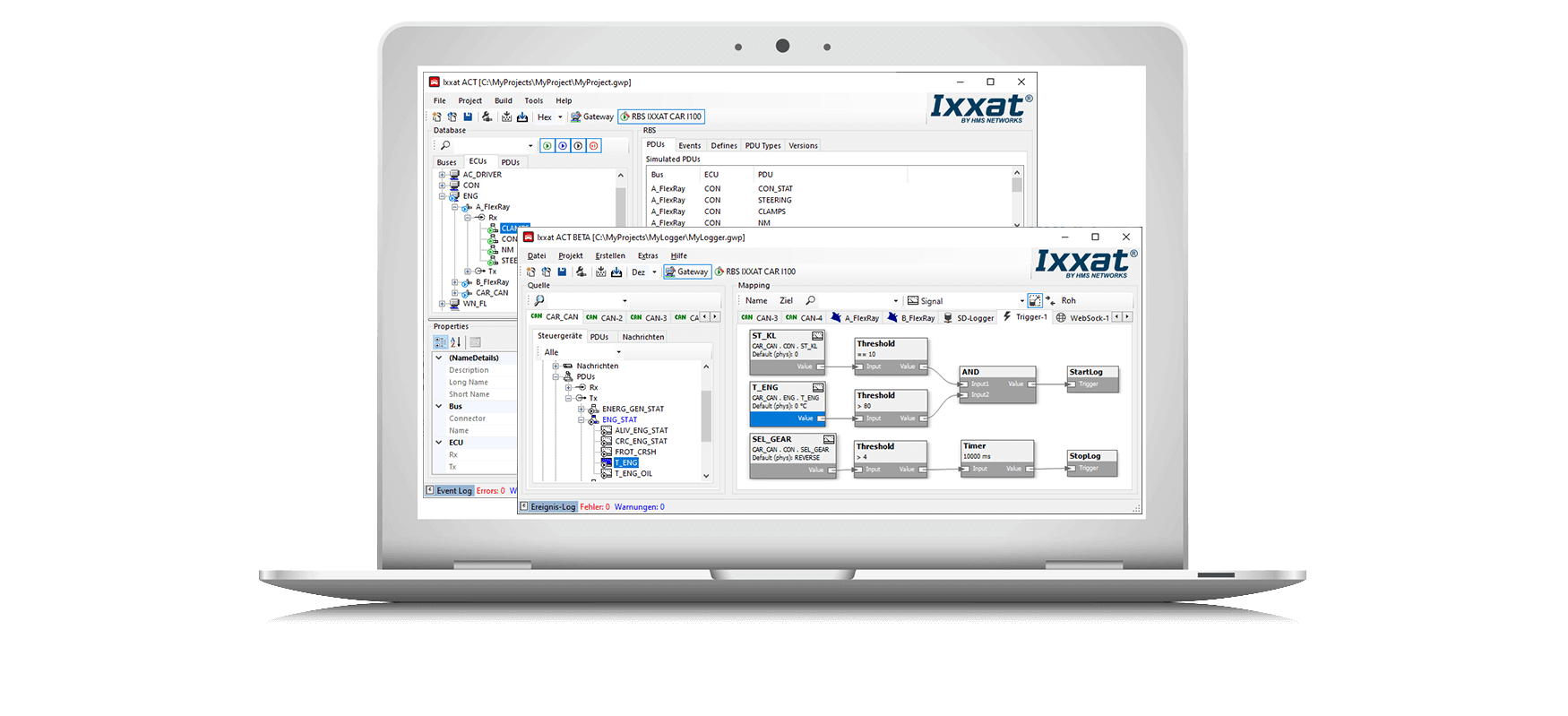Open the Alle filter dropdown
1568x716 pixels.
pyautogui.click(x=618, y=352)
